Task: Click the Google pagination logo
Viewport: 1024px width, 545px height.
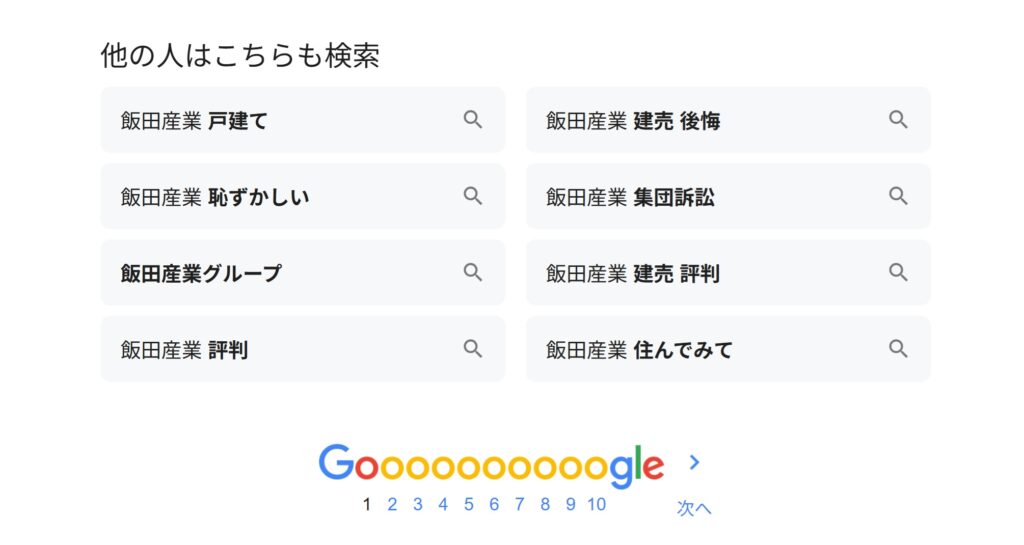Action: coord(491,465)
